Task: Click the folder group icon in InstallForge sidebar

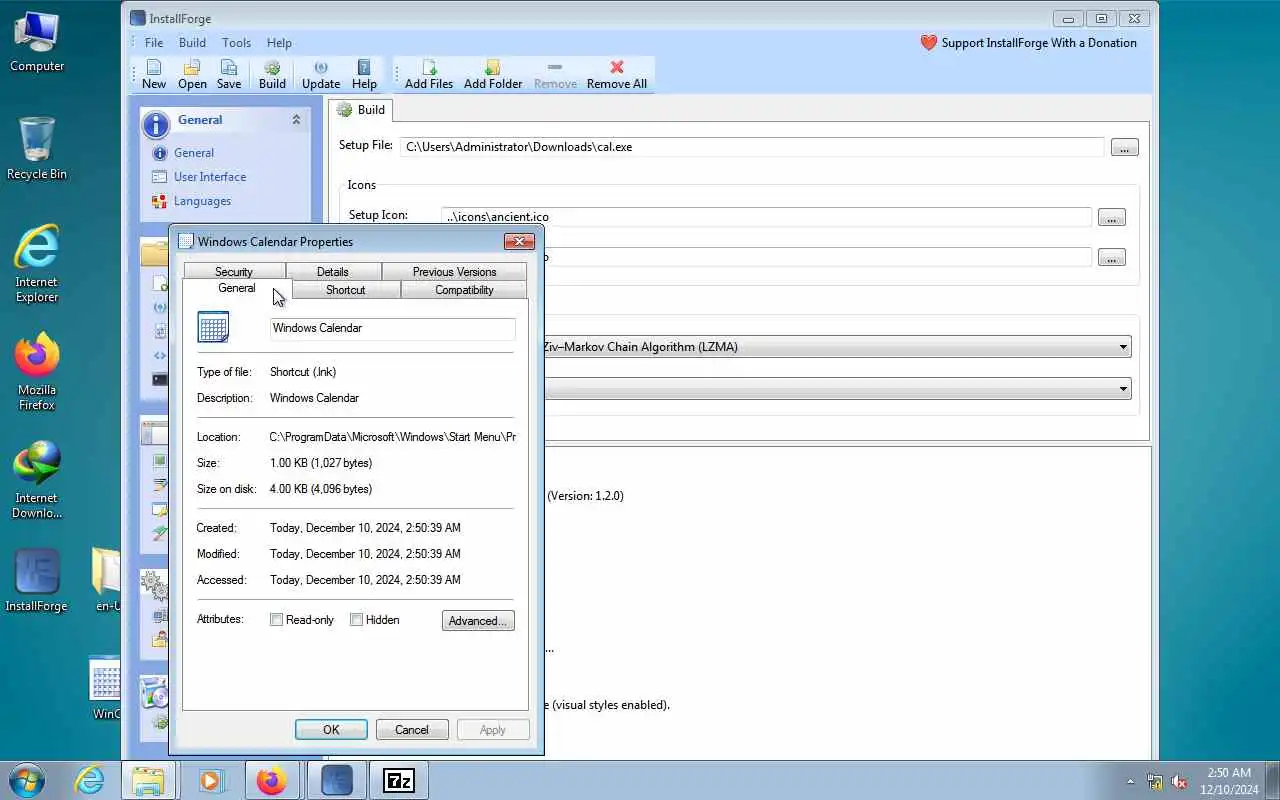Action: pyautogui.click(x=154, y=253)
